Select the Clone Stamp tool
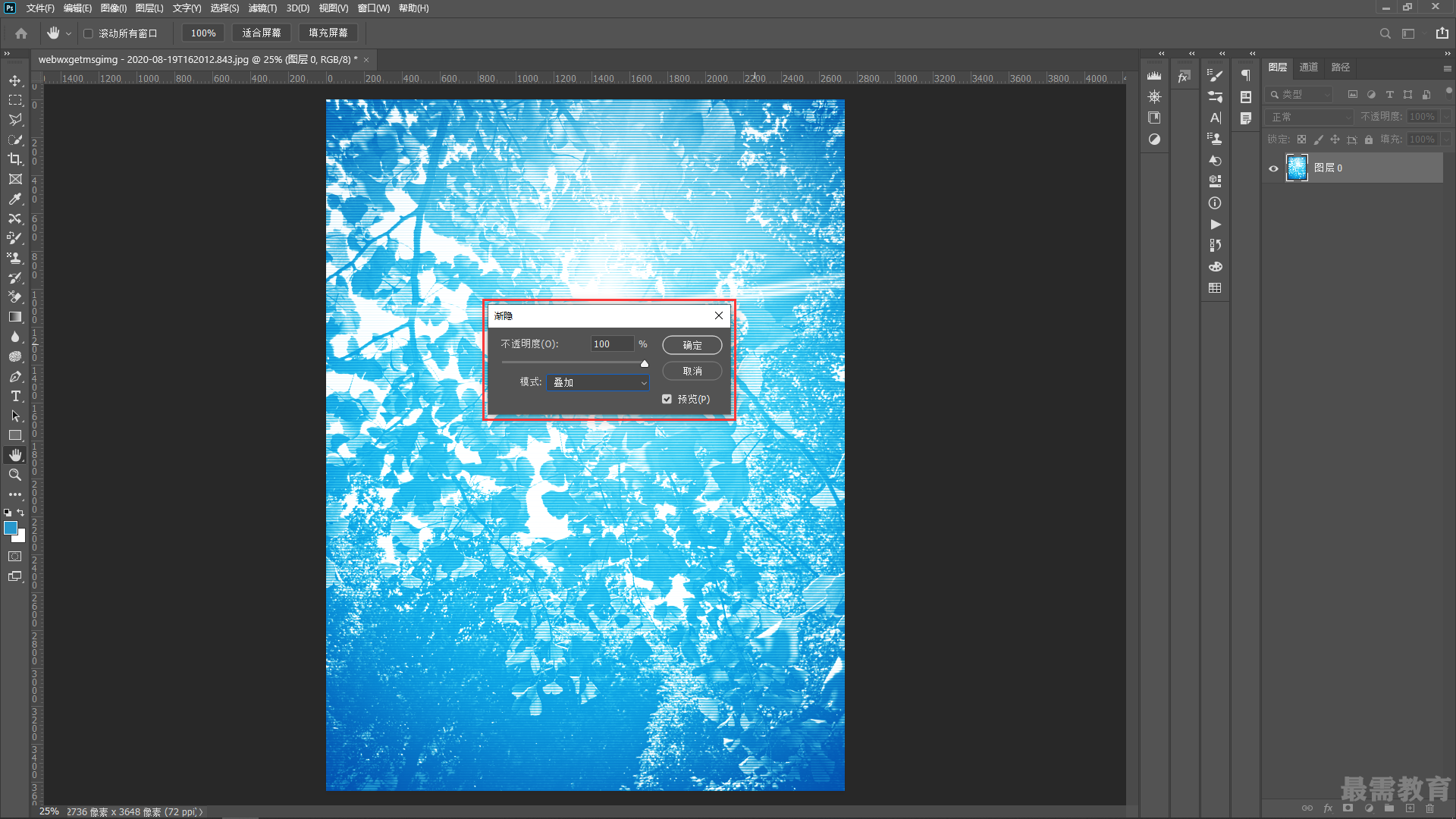Image resolution: width=1456 pixels, height=819 pixels. [x=15, y=258]
